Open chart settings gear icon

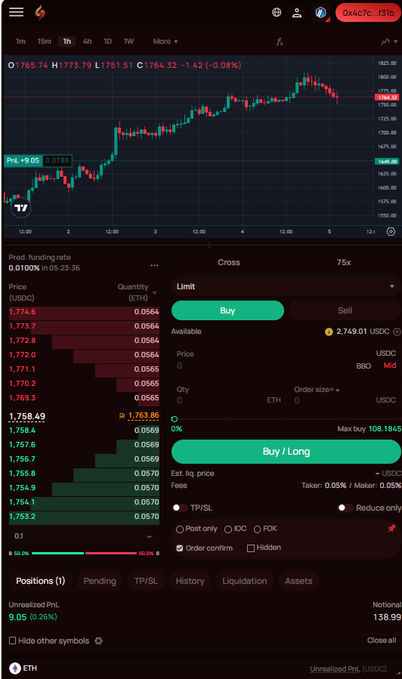(x=391, y=232)
